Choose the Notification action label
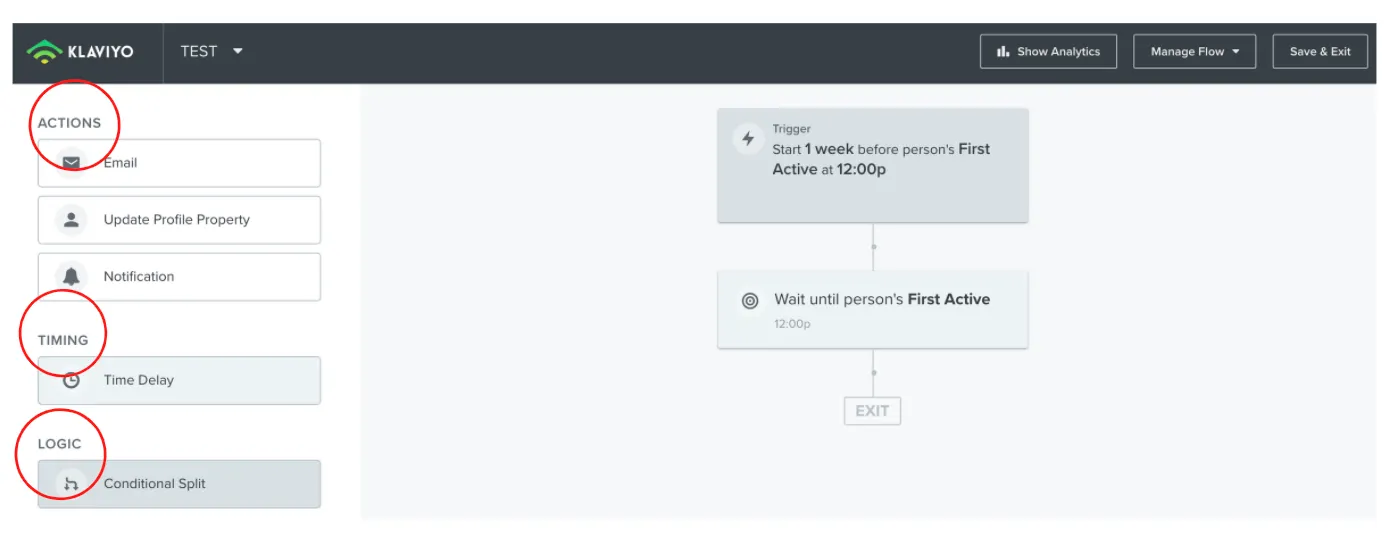Image resolution: width=1388 pixels, height=542 pixels. (139, 277)
